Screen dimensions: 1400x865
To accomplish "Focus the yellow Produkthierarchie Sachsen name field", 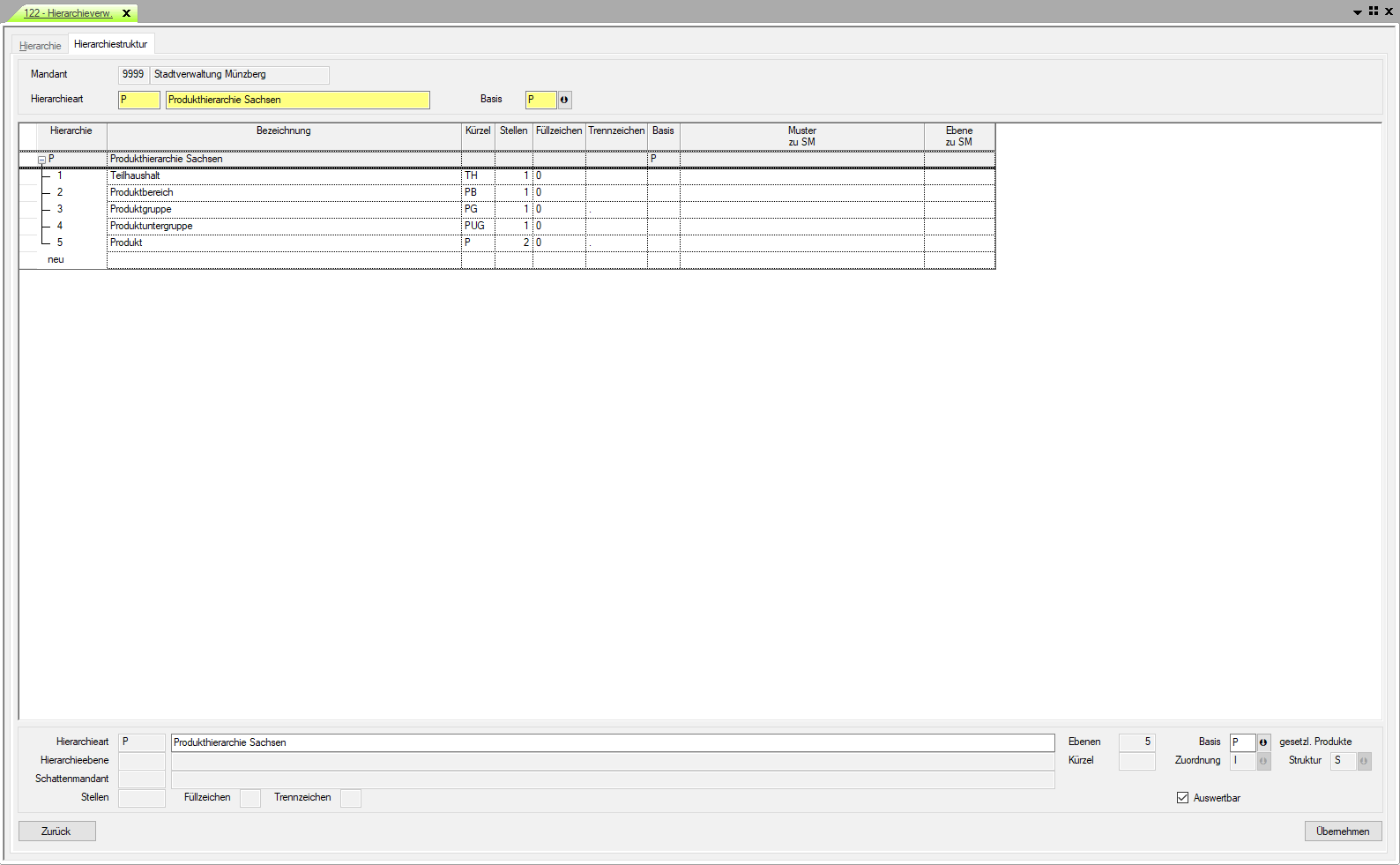I will (x=297, y=100).
